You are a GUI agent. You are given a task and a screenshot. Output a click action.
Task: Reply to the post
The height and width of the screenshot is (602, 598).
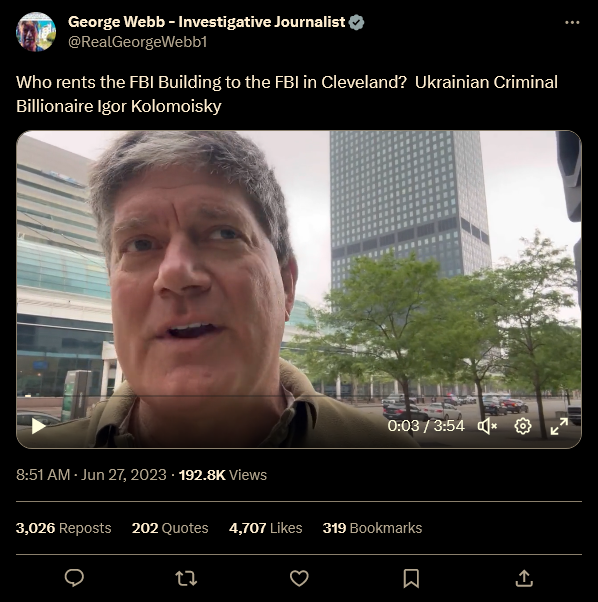[74, 578]
